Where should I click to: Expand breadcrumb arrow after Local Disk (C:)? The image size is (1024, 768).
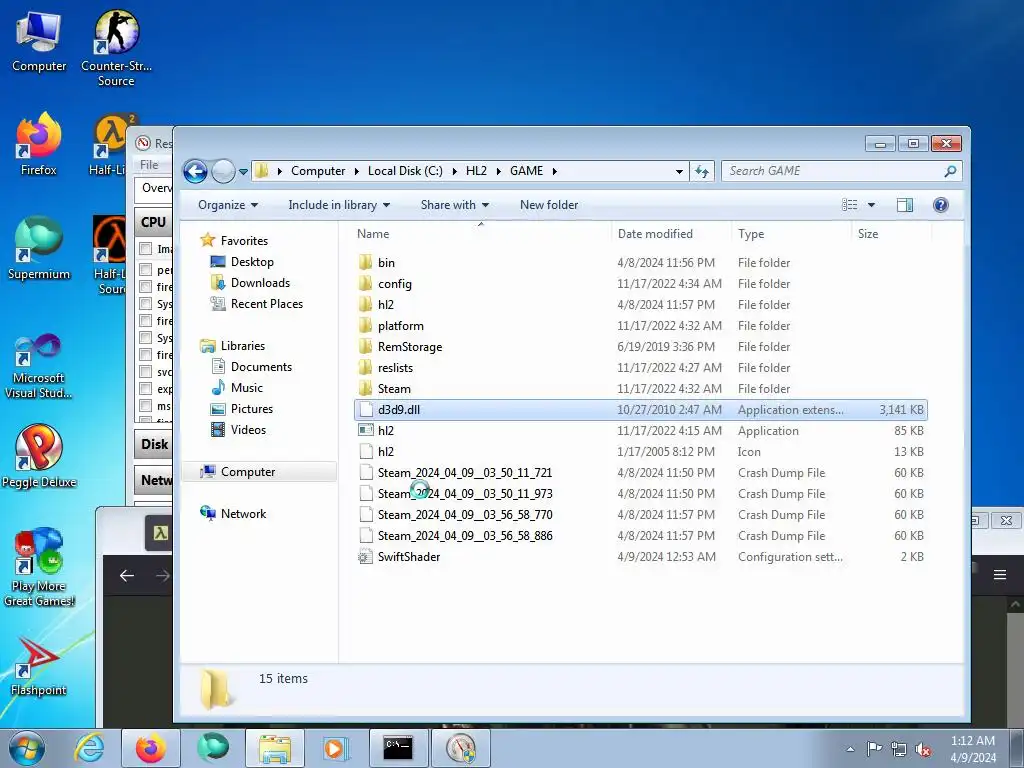[454, 171]
